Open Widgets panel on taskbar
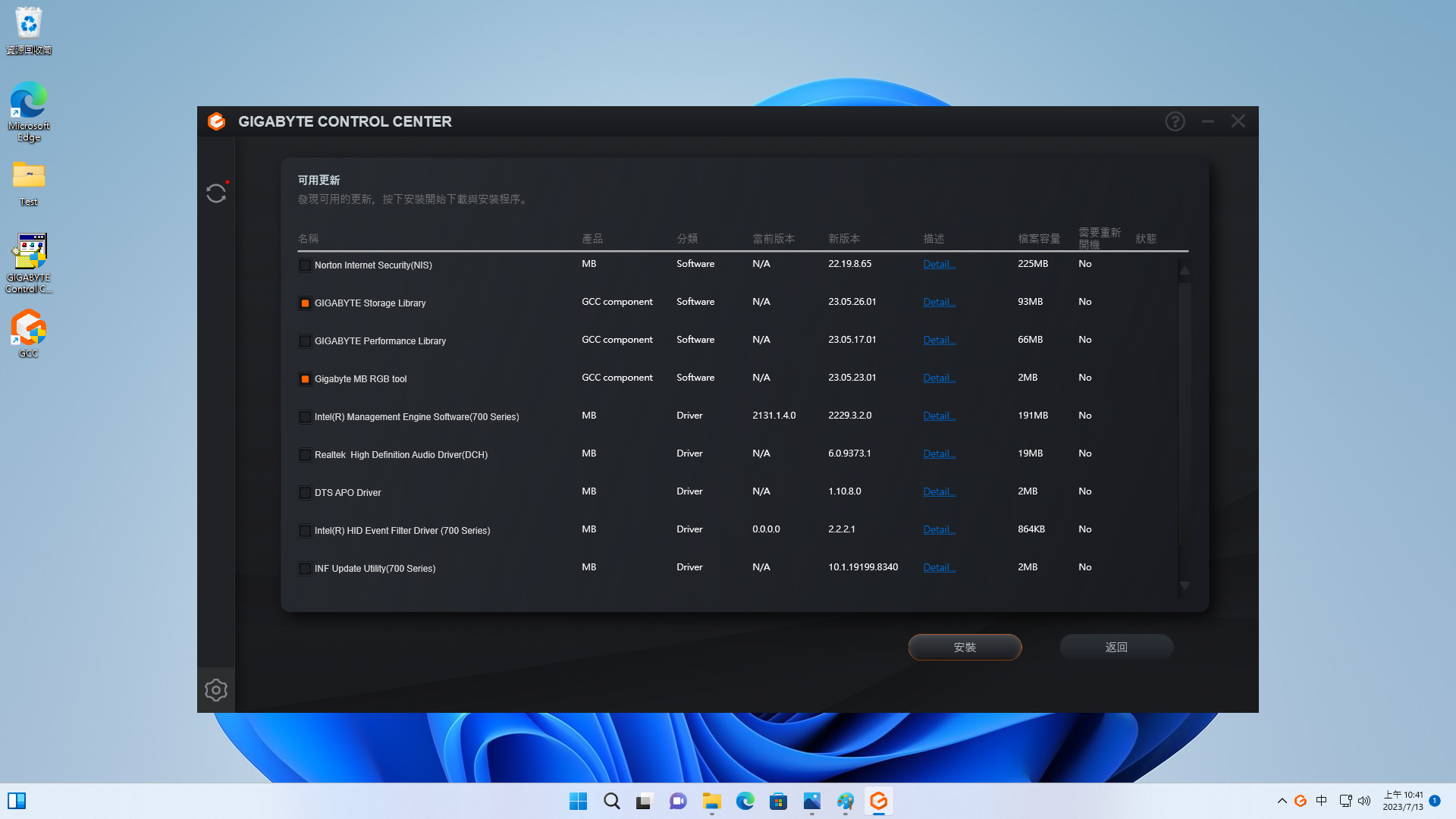The height and width of the screenshot is (819, 1456). [17, 801]
